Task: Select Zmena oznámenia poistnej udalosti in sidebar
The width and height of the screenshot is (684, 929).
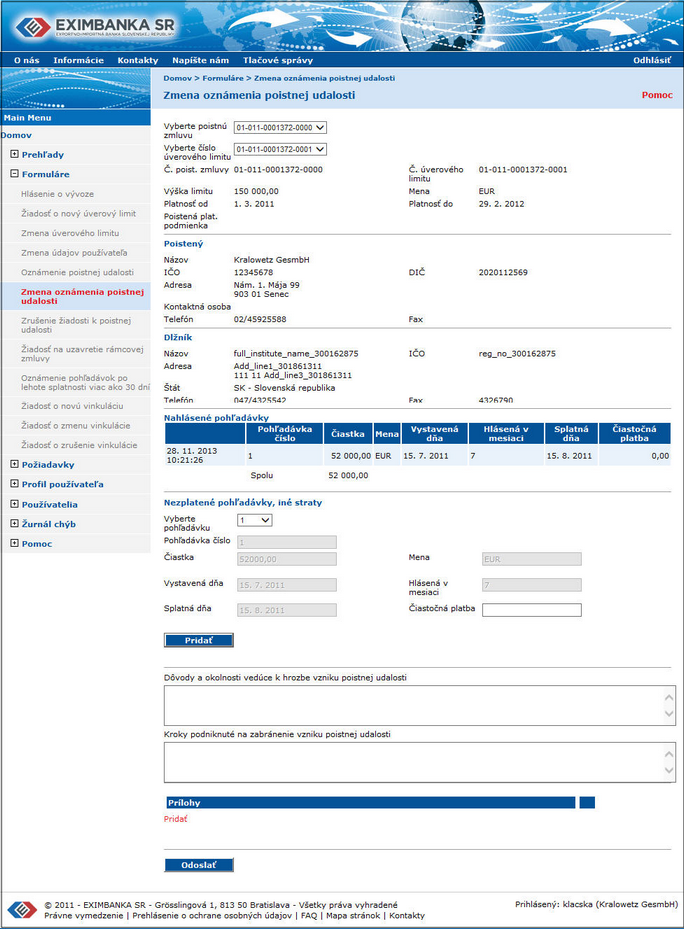Action: [82, 296]
